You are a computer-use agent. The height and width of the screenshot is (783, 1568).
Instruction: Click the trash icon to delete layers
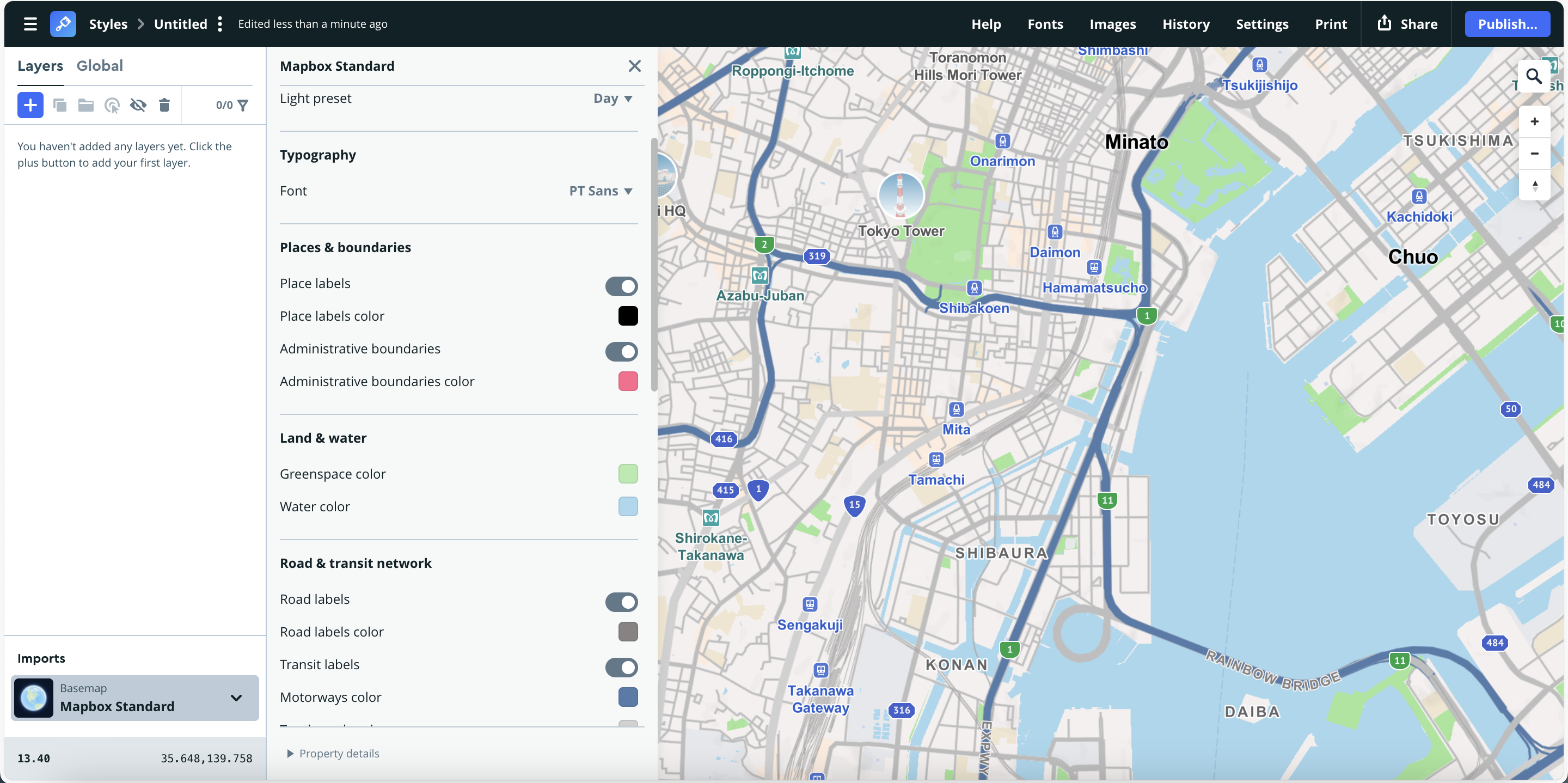pyautogui.click(x=164, y=105)
